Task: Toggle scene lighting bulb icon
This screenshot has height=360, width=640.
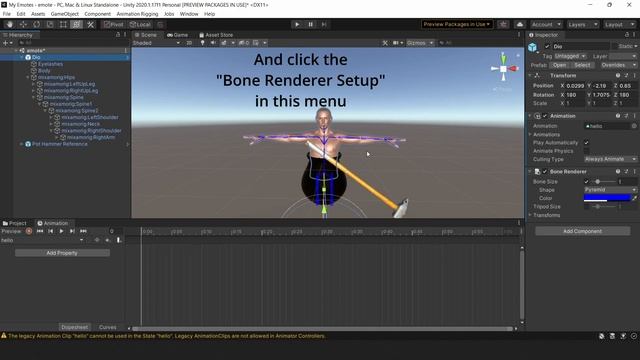Action: click(x=202, y=43)
